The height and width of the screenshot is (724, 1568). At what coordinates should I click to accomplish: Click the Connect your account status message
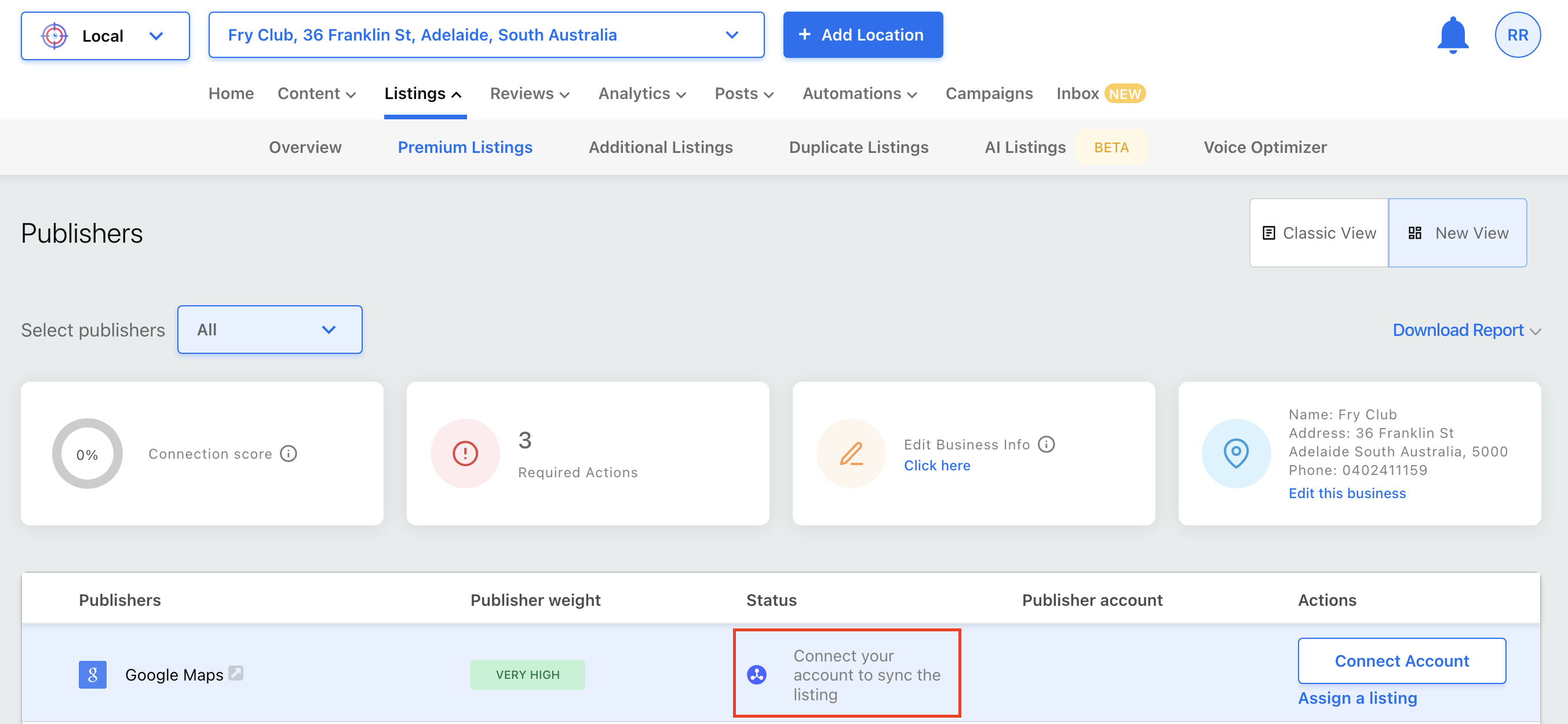[x=867, y=675]
